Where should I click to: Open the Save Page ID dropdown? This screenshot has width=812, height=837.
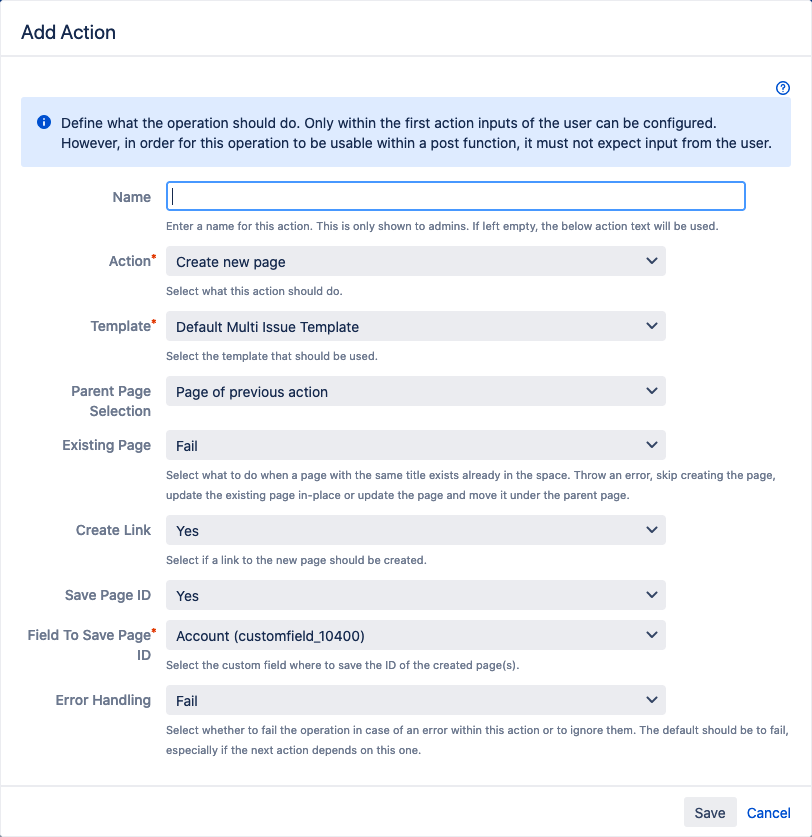tap(415, 596)
